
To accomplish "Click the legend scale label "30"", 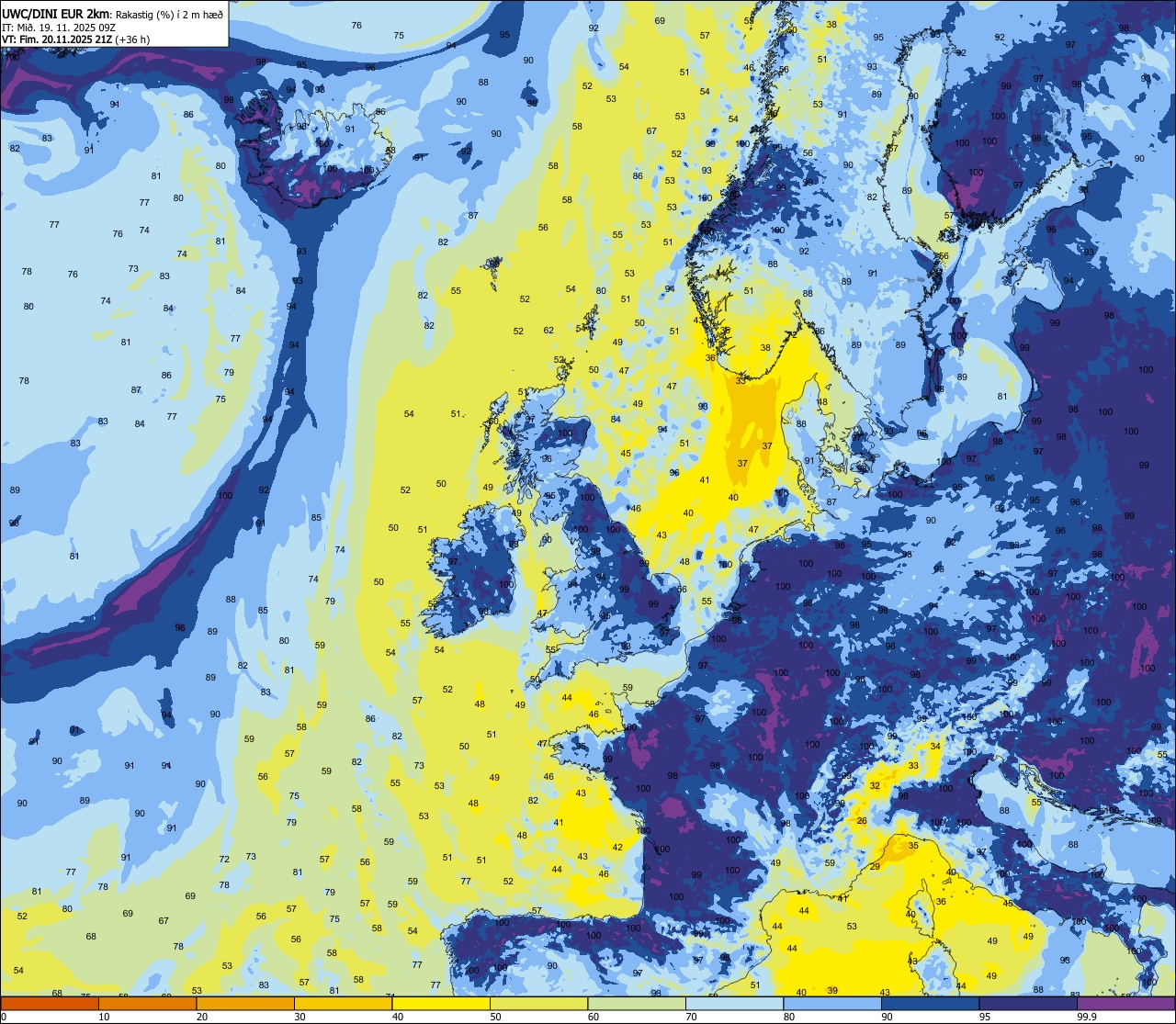I will 300,1017.
